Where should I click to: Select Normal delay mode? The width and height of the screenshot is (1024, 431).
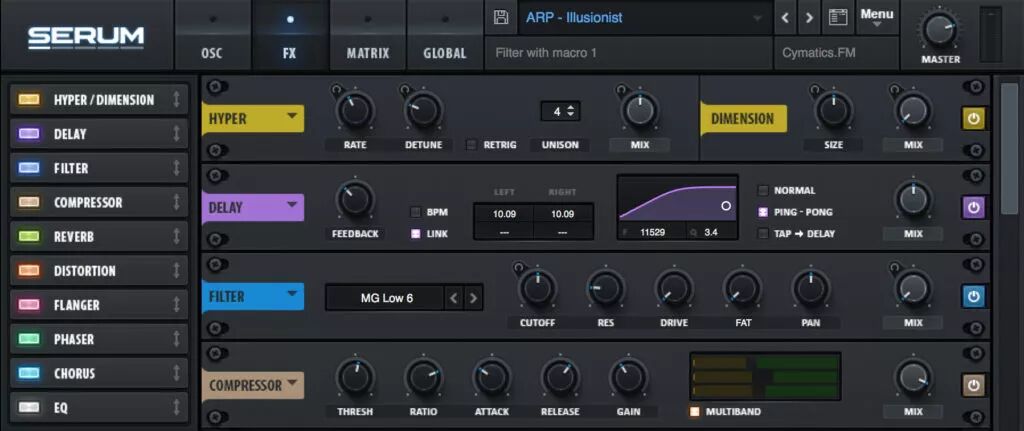point(763,191)
